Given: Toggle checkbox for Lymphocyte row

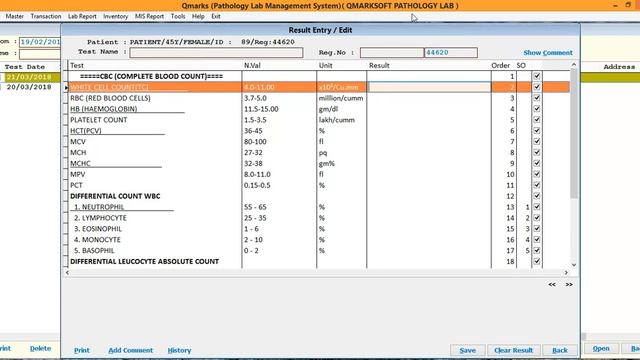Looking at the screenshot, I should tap(537, 218).
